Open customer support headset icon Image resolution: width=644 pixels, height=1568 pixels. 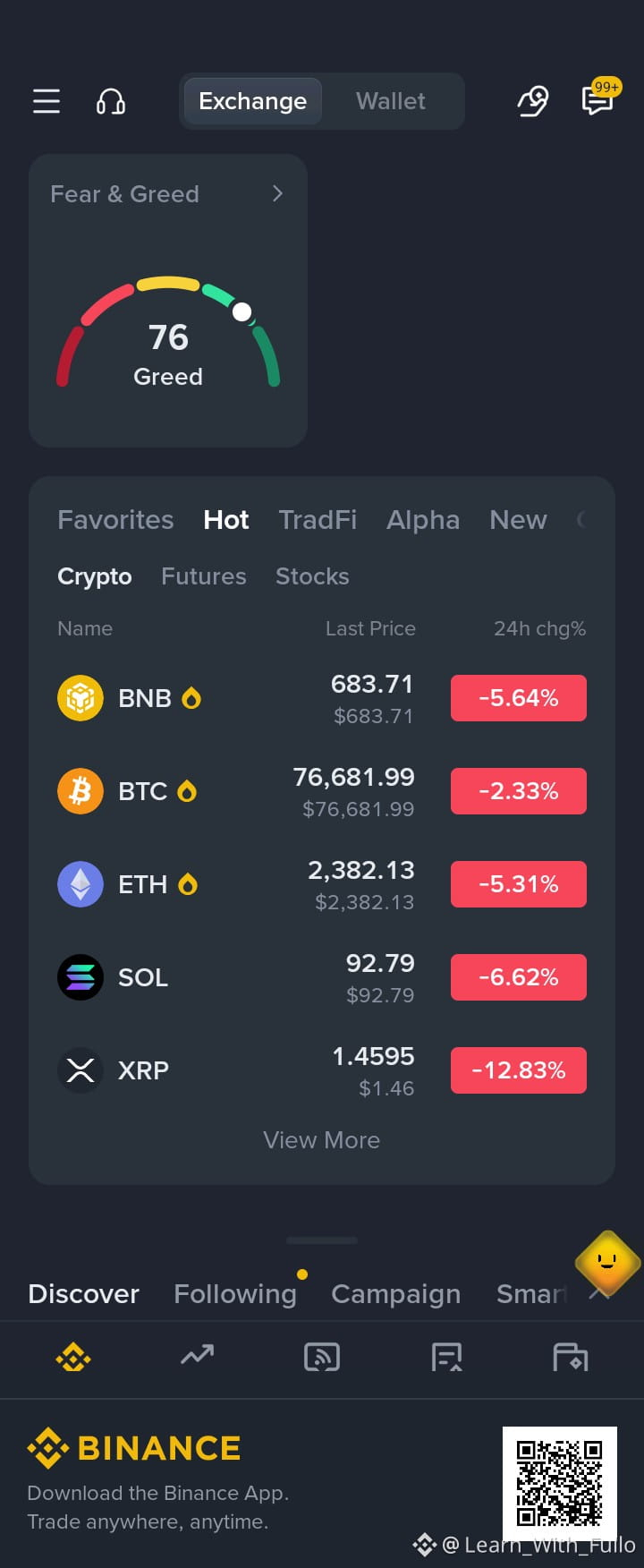[111, 101]
